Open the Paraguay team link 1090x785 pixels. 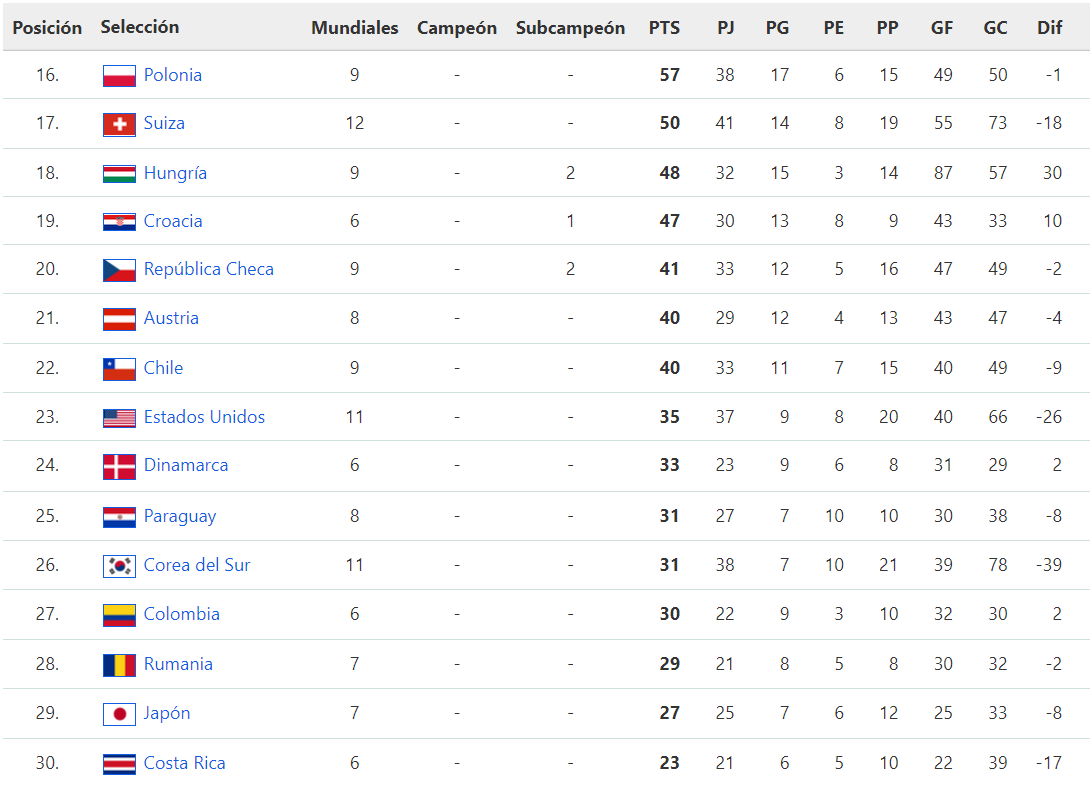point(180,516)
